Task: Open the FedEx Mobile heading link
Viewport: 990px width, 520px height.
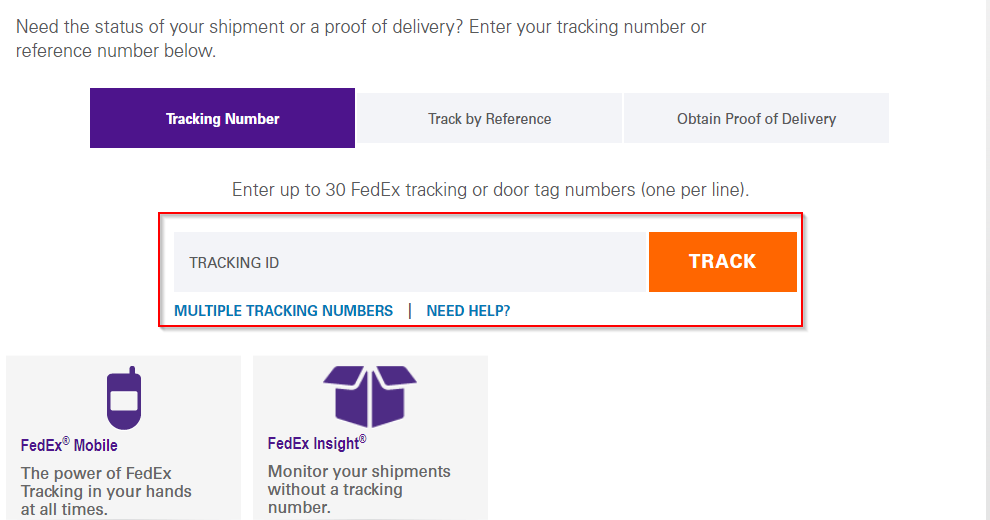Action: [x=69, y=445]
